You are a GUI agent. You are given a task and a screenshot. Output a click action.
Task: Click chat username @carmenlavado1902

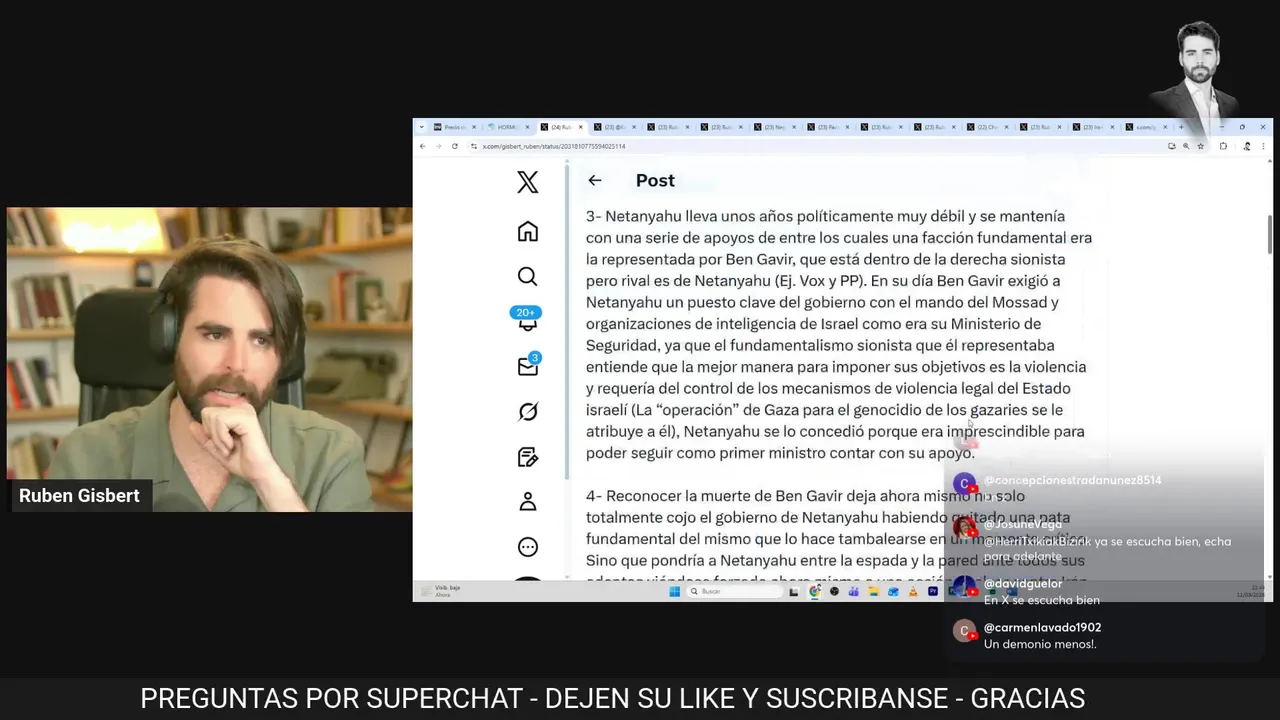[1042, 628]
